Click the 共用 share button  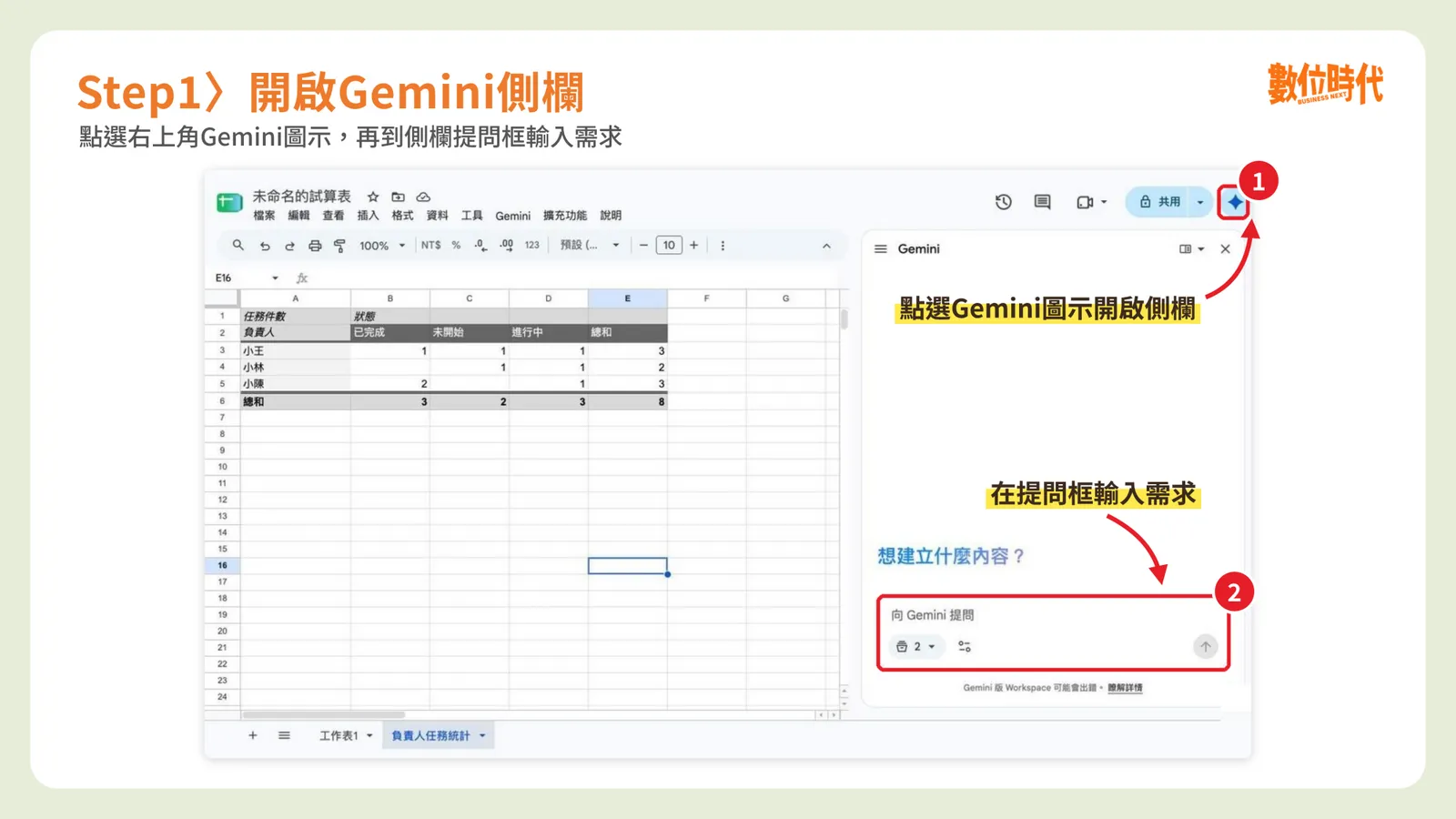click(1160, 202)
